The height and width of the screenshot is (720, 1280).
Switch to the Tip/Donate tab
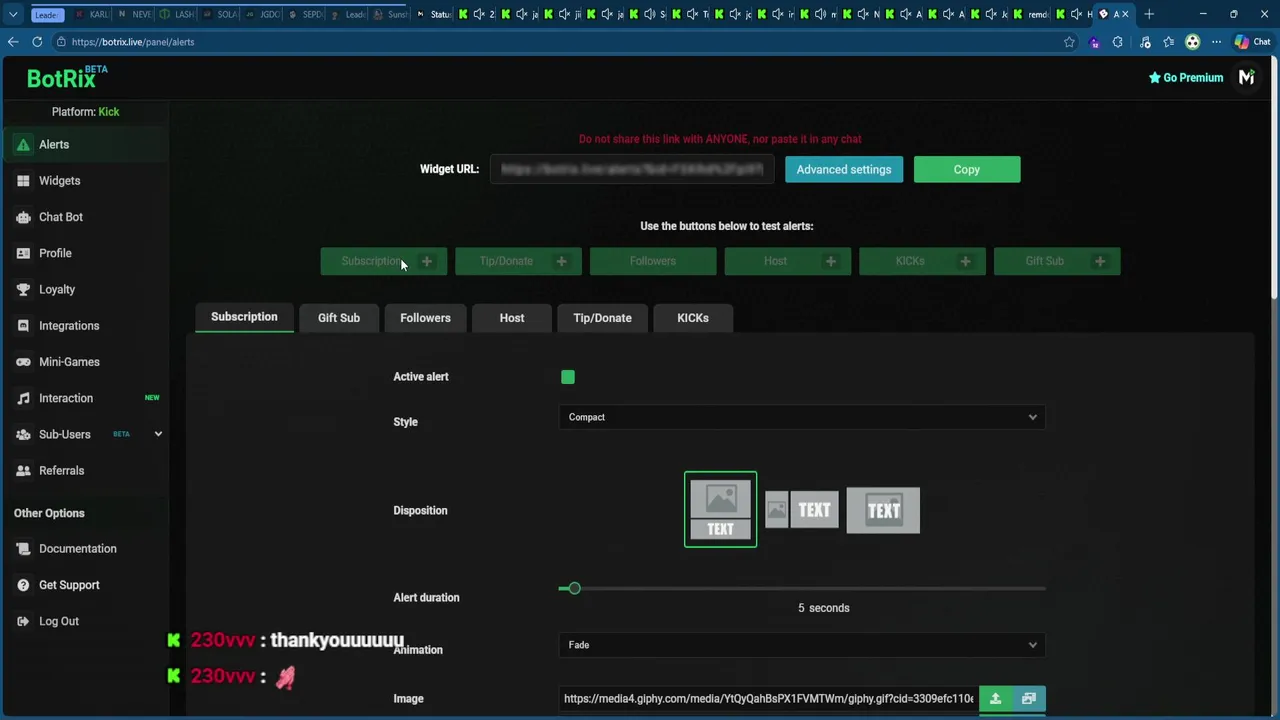602,318
